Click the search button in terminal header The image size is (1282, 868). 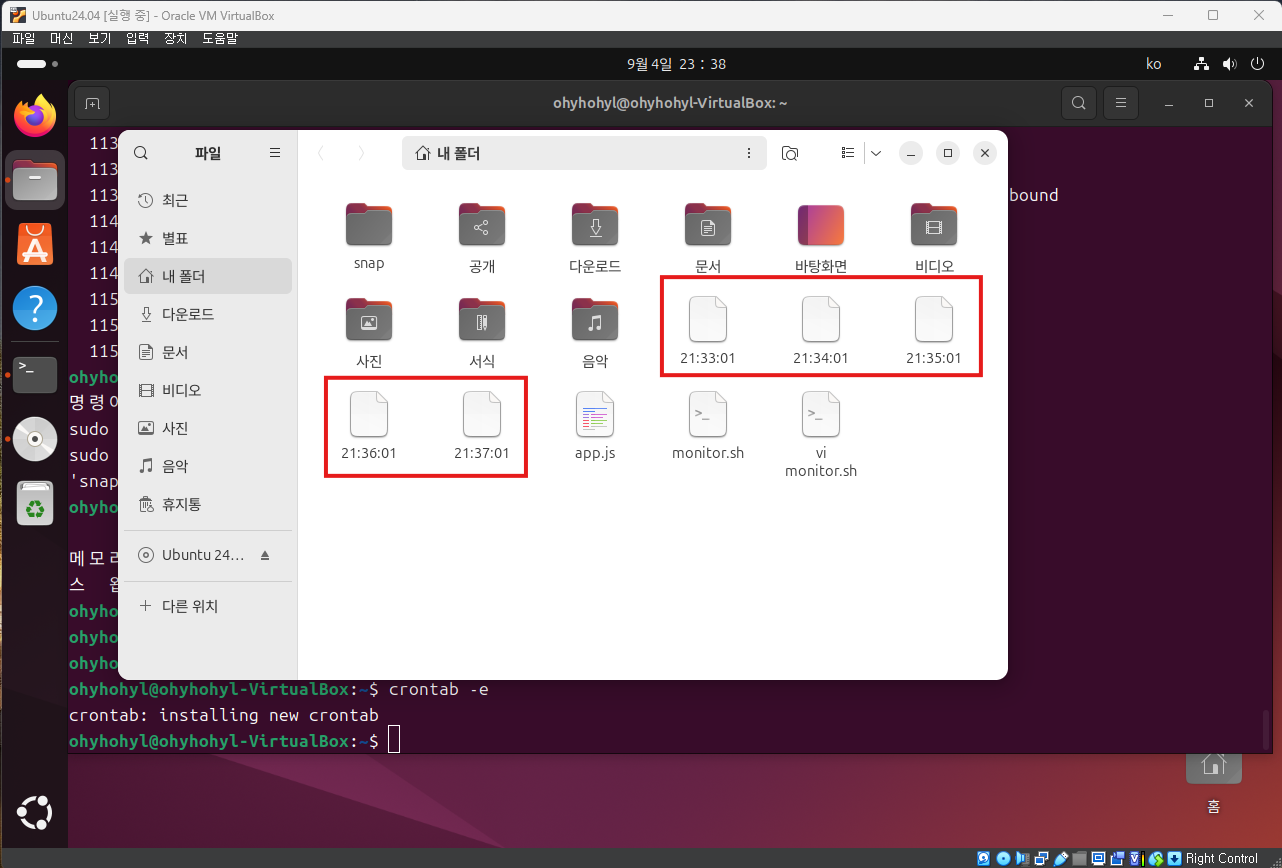pyautogui.click(x=1078, y=103)
